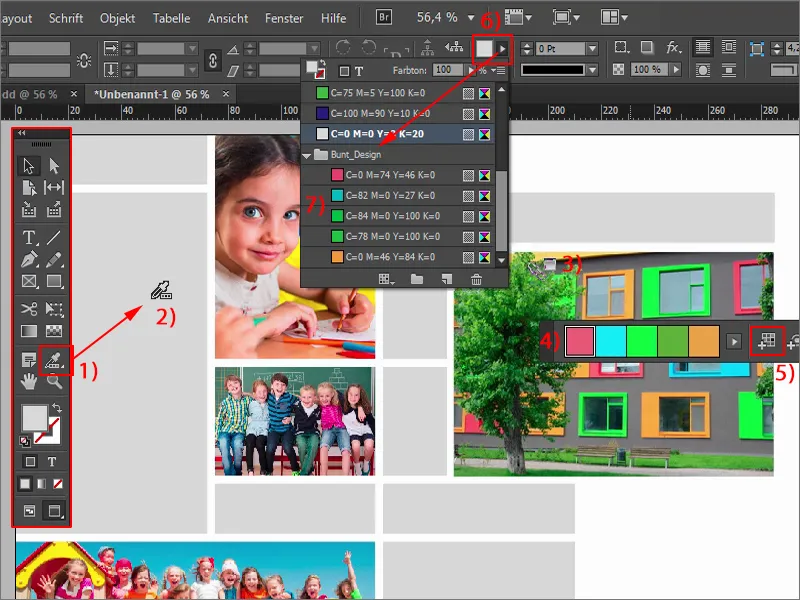Select the Gap tool
Viewport: 800px width, 600px height.
click(x=54, y=188)
